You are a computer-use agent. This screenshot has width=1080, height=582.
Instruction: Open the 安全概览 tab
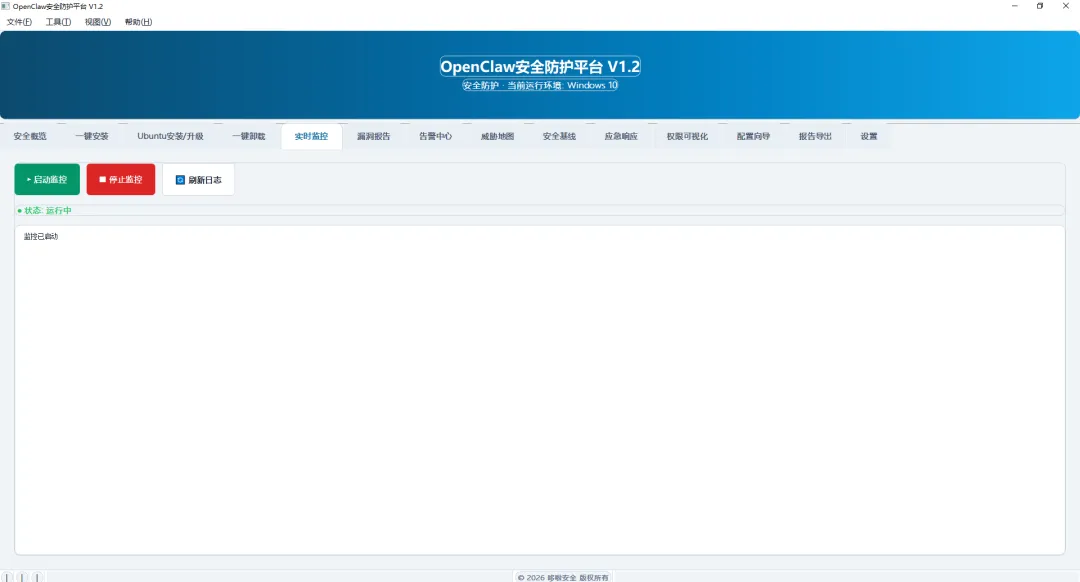coord(30,136)
